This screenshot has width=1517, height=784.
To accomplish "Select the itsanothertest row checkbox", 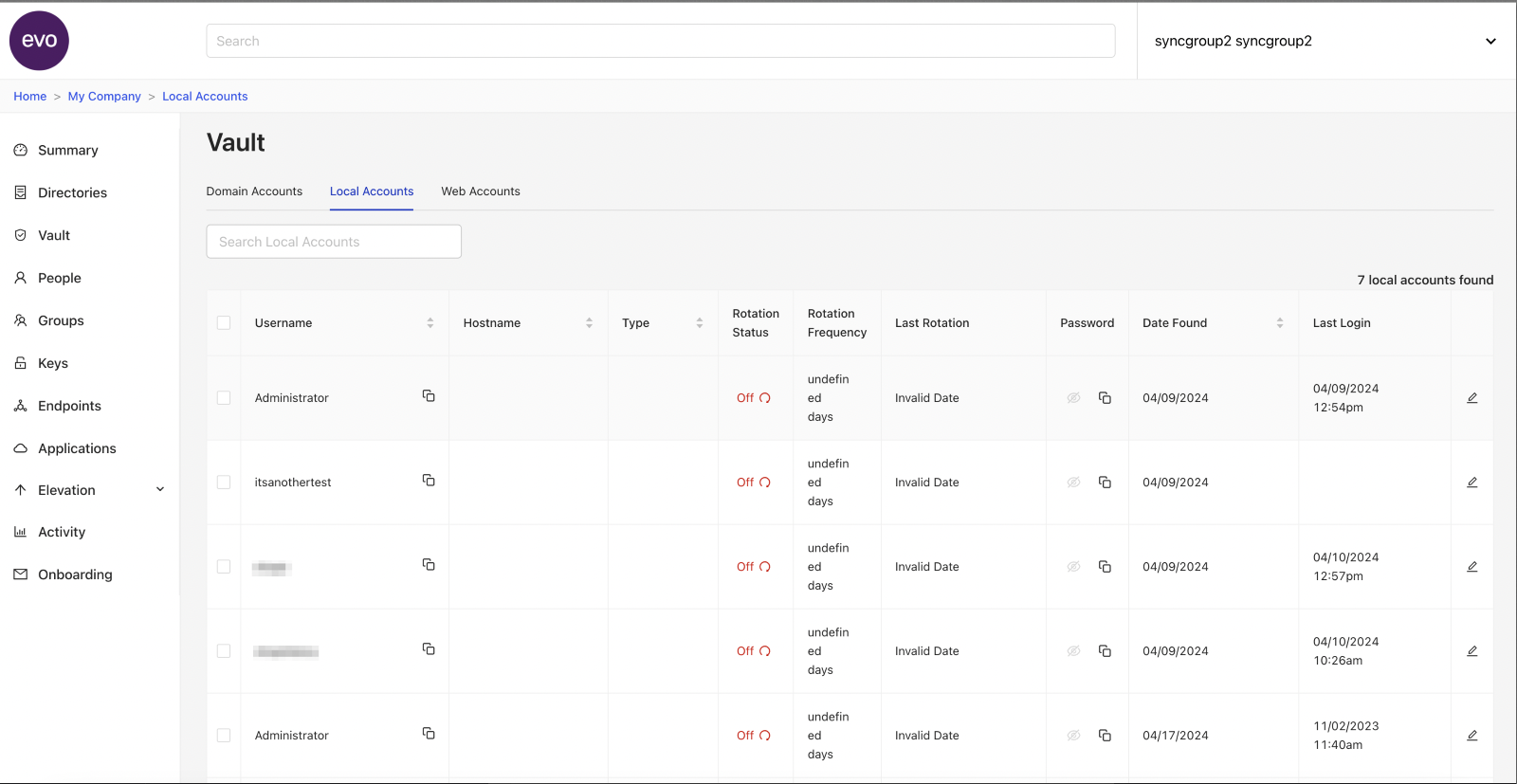I will click(x=224, y=483).
